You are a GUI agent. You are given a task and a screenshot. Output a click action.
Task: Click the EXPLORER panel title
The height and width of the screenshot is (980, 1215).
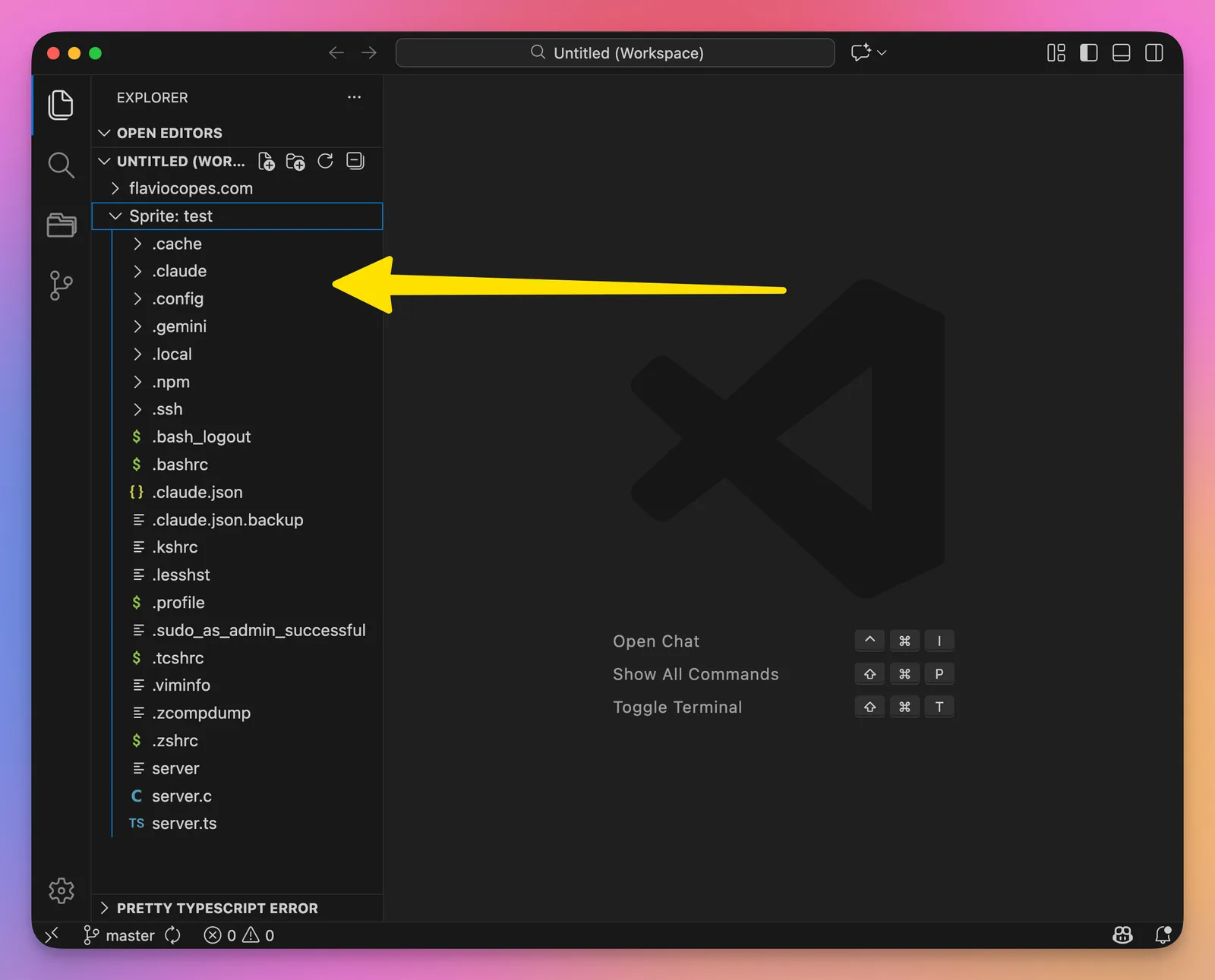point(152,97)
